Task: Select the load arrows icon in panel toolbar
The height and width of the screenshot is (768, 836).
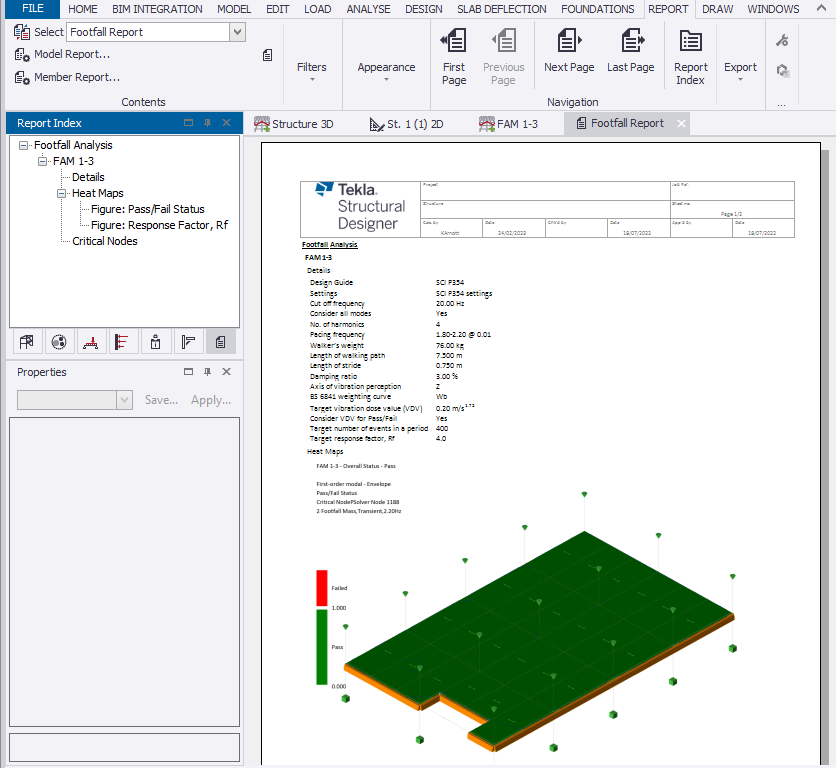Action: [123, 341]
